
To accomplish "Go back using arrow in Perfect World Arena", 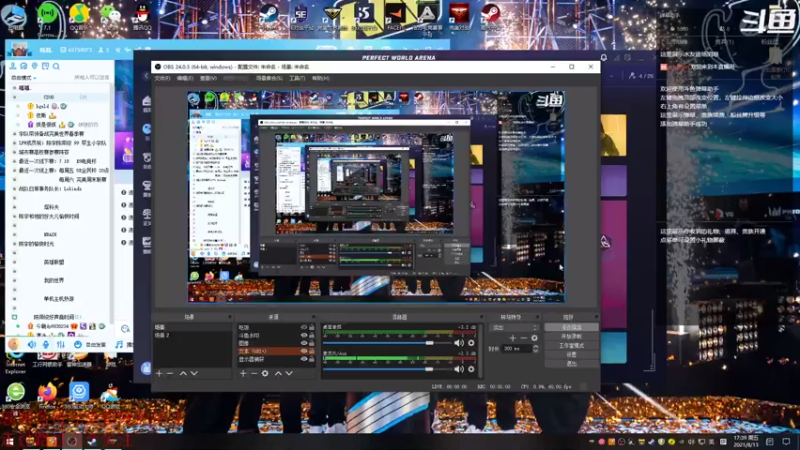I will pos(146,76).
